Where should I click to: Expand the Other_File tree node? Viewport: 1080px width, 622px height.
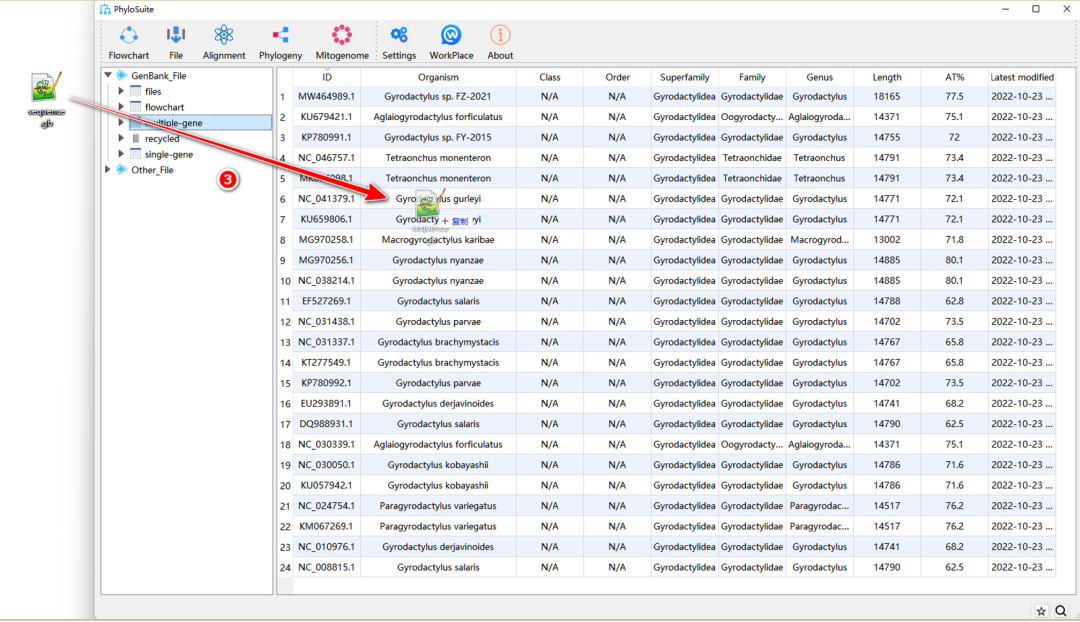108,169
